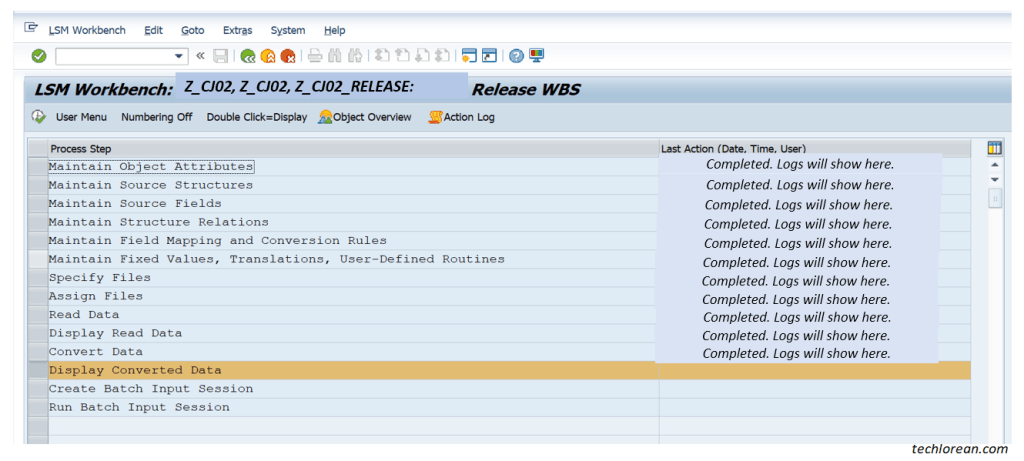Image resolution: width=1024 pixels, height=461 pixels.
Task: Click the table settings icon above scrollbar
Action: (995, 149)
